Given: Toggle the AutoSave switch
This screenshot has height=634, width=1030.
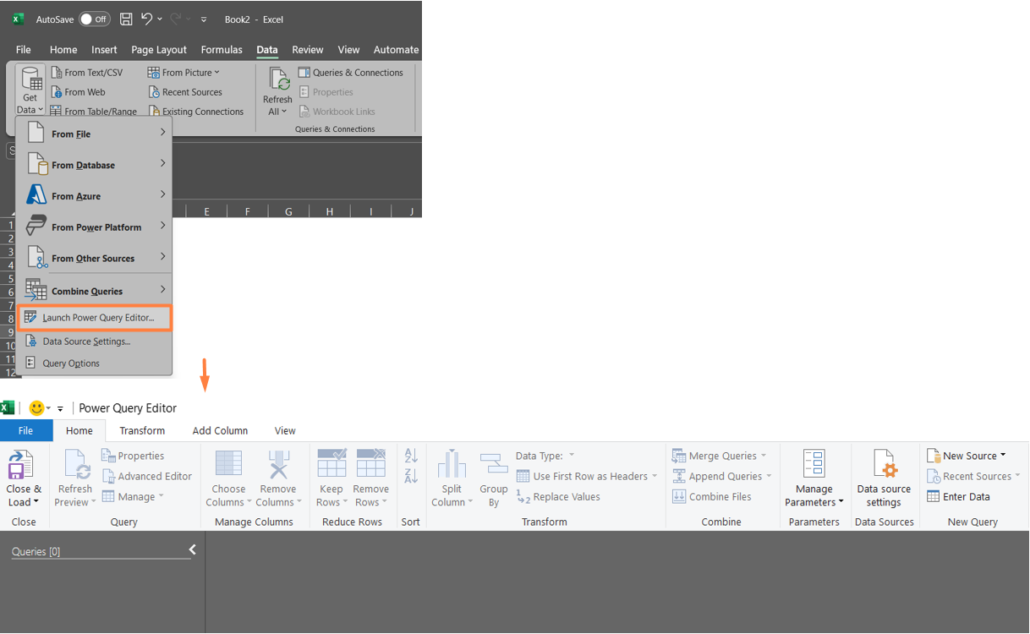Looking at the screenshot, I should point(94,19).
